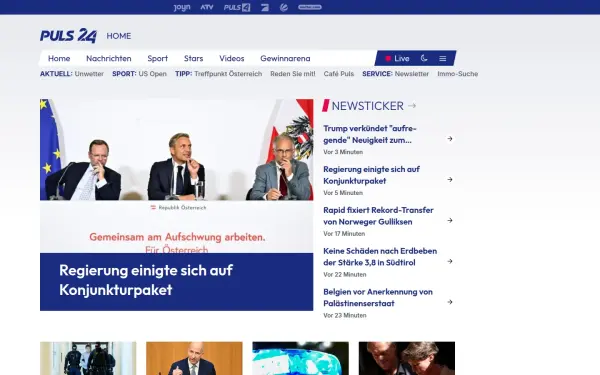The height and width of the screenshot is (375, 600).
Task: Open the Unwetter topic link
Action: coord(89,74)
